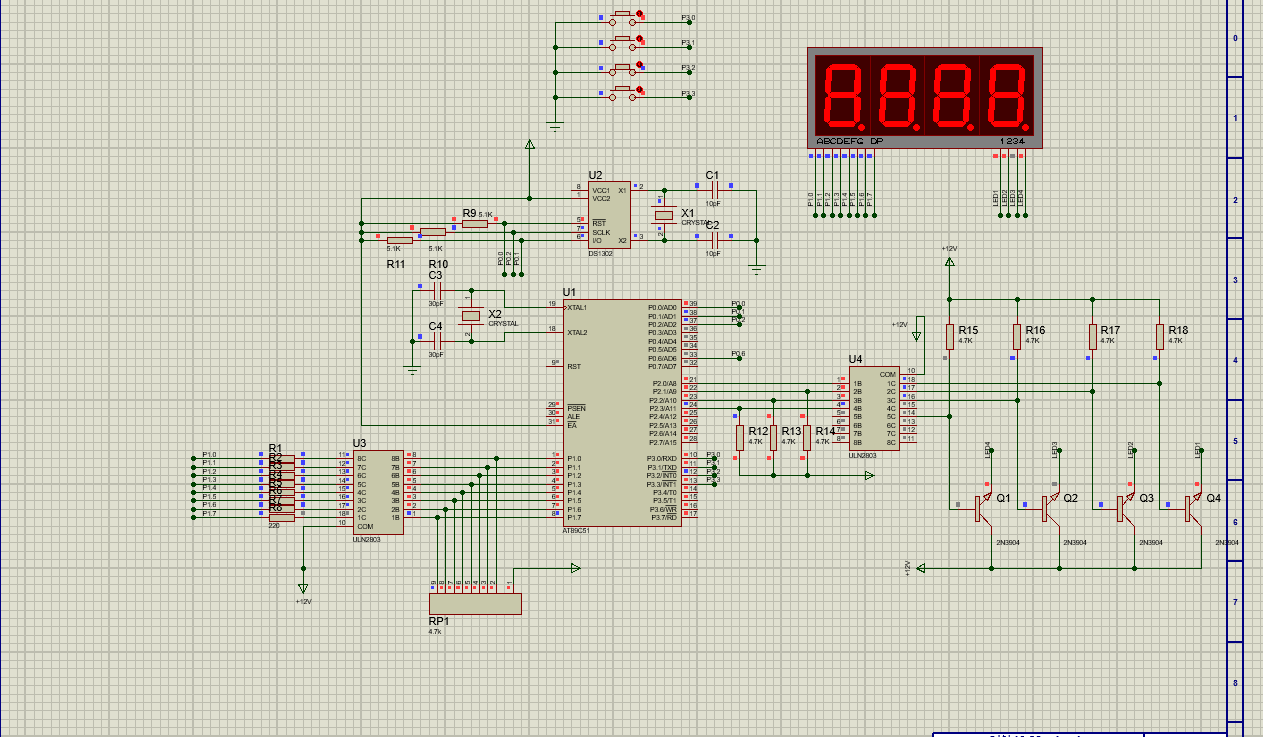This screenshot has height=737, width=1263.
Task: Click the power arrow terminal above U2
Action: (530, 145)
